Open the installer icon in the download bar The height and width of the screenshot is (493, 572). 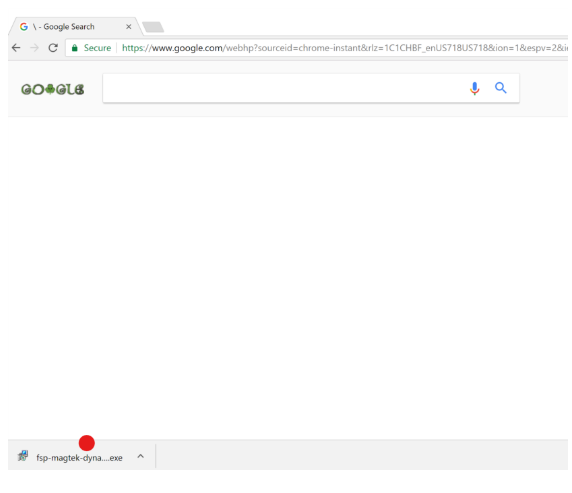tap(23, 456)
